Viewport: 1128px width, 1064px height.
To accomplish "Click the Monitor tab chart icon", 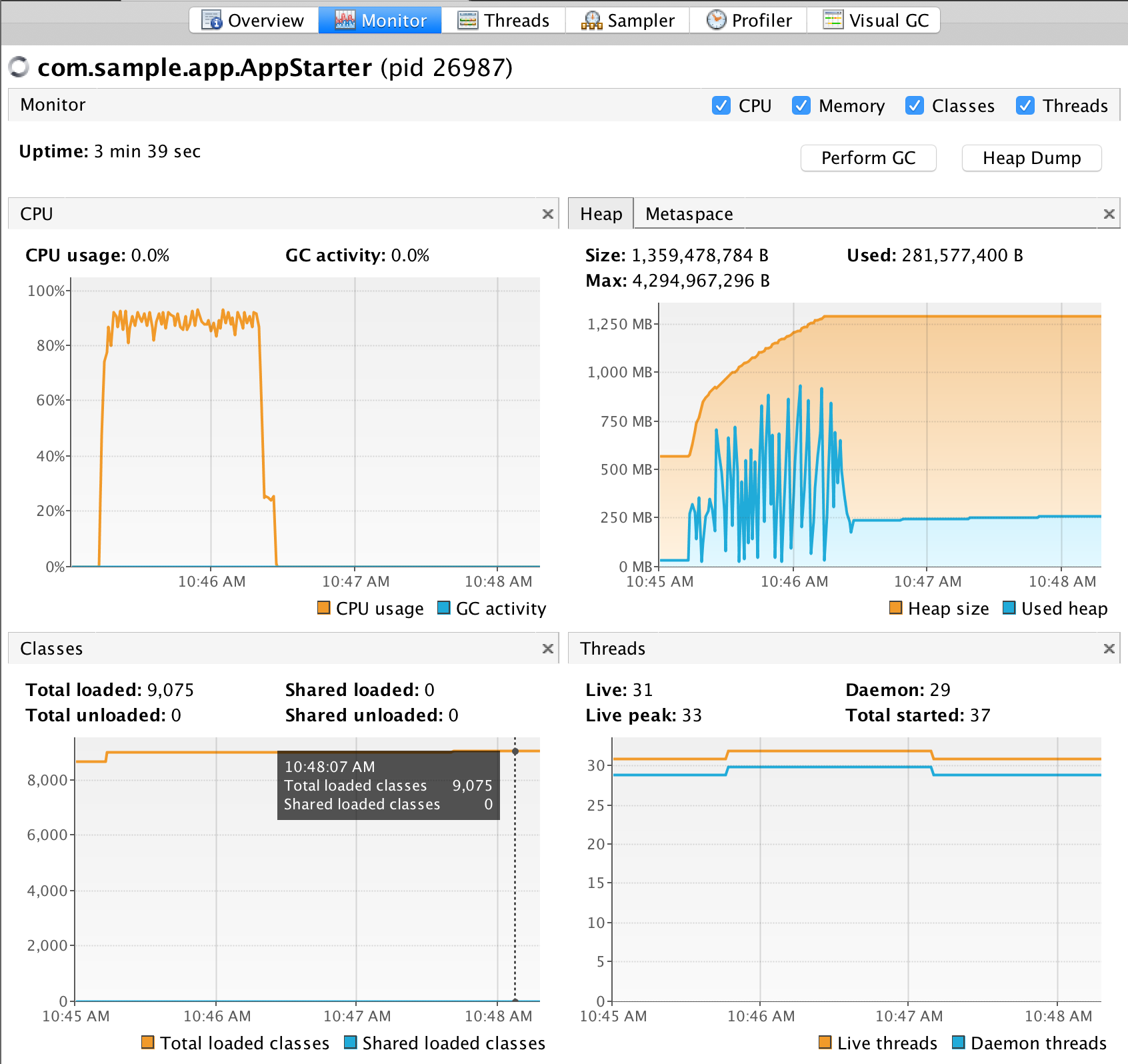I will click(x=345, y=20).
